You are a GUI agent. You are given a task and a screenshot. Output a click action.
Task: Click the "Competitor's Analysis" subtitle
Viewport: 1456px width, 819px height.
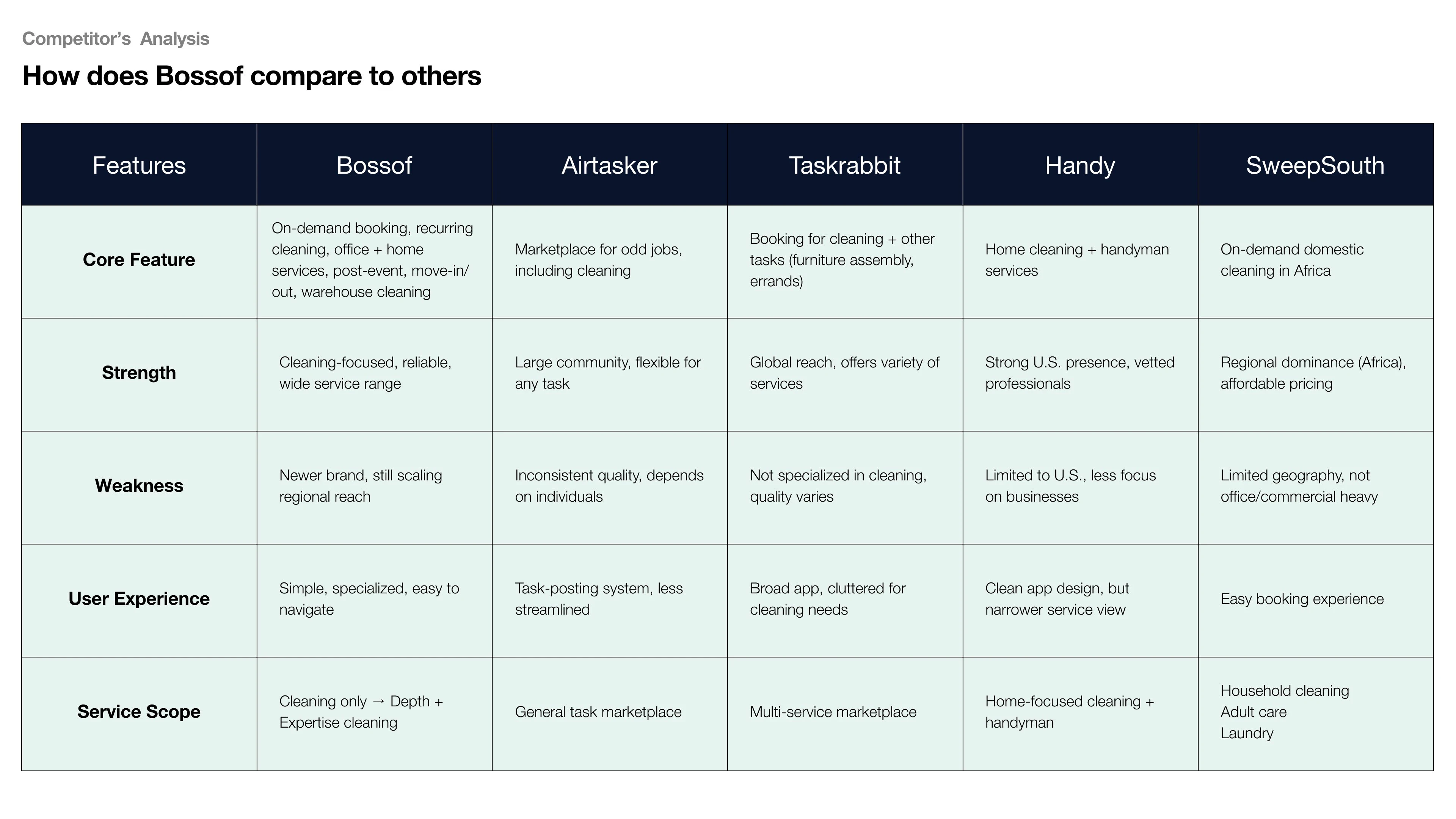116,39
